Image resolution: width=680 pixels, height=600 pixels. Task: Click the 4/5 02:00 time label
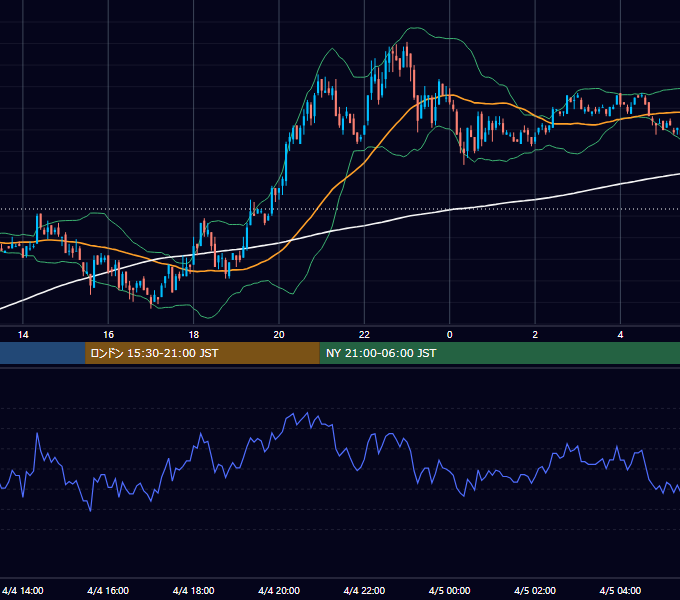click(x=535, y=591)
